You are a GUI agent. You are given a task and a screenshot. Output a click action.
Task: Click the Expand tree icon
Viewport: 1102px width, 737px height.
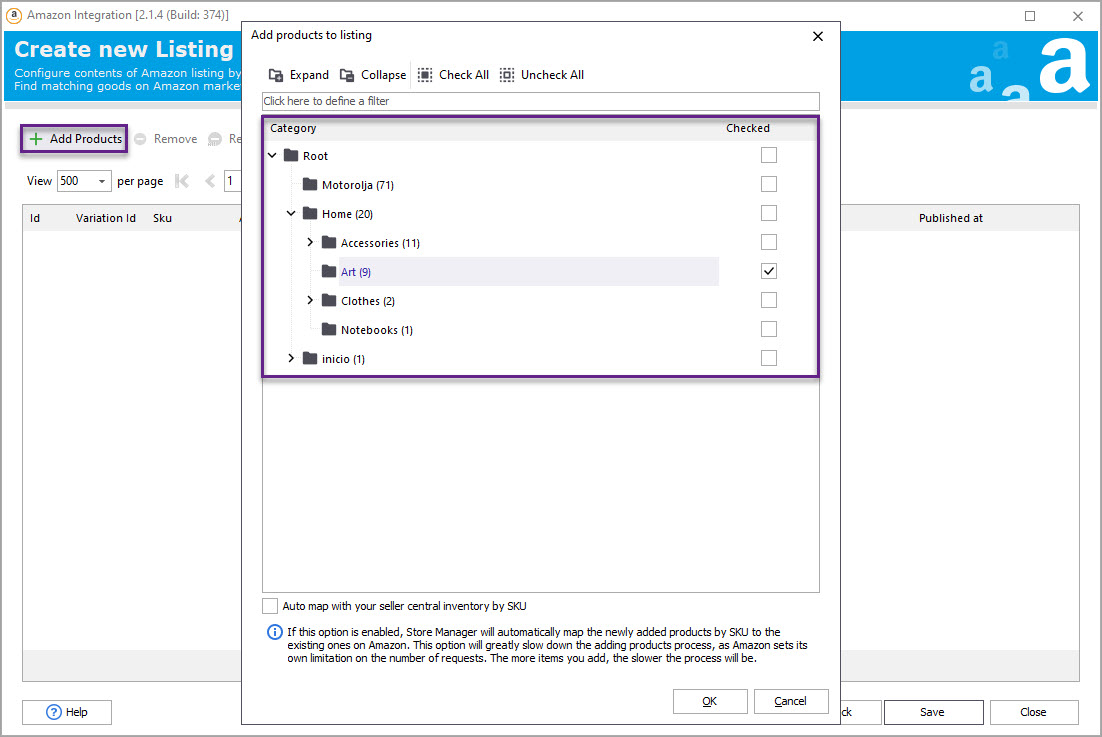276,75
